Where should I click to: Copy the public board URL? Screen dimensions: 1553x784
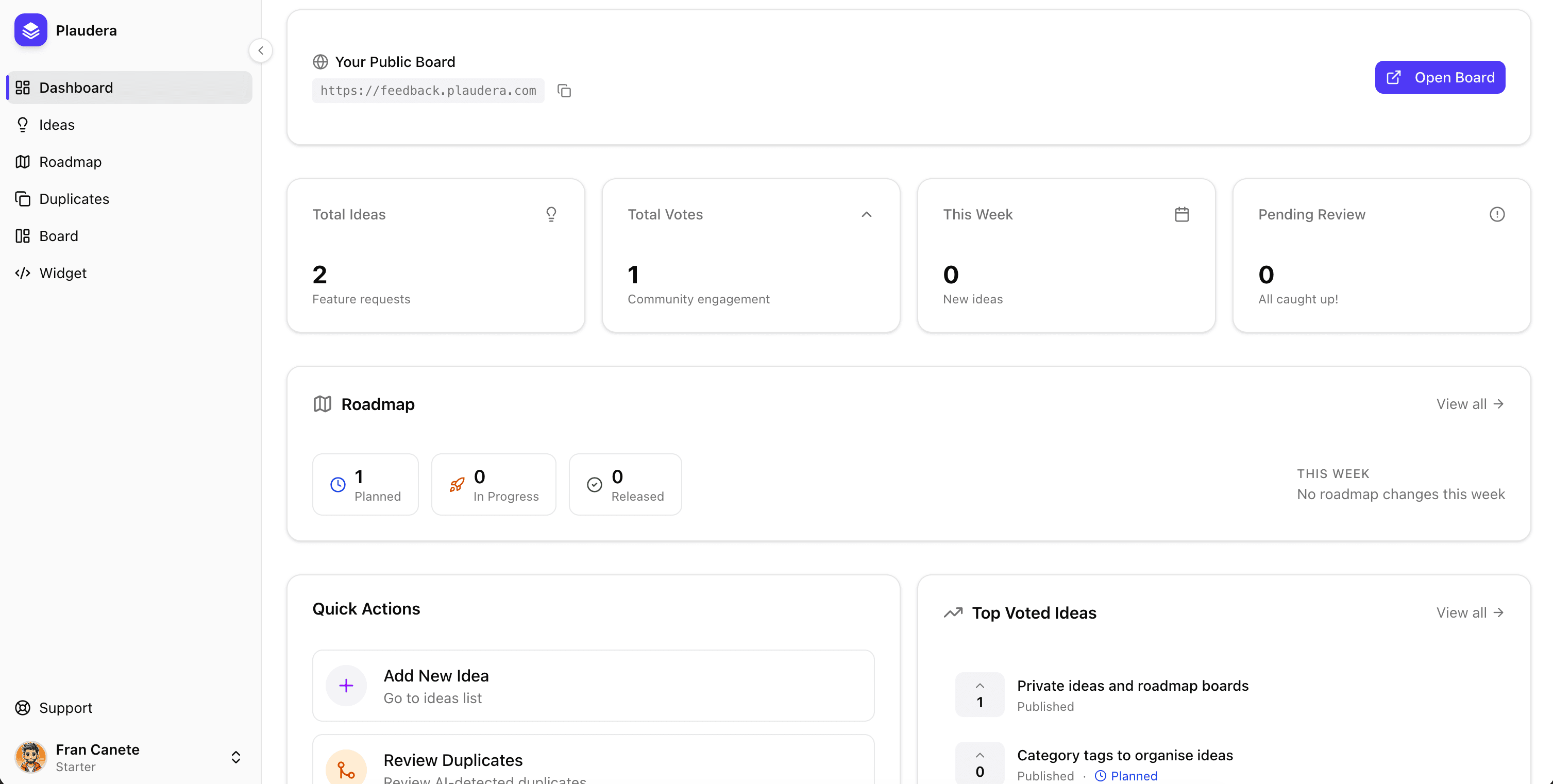tap(564, 90)
